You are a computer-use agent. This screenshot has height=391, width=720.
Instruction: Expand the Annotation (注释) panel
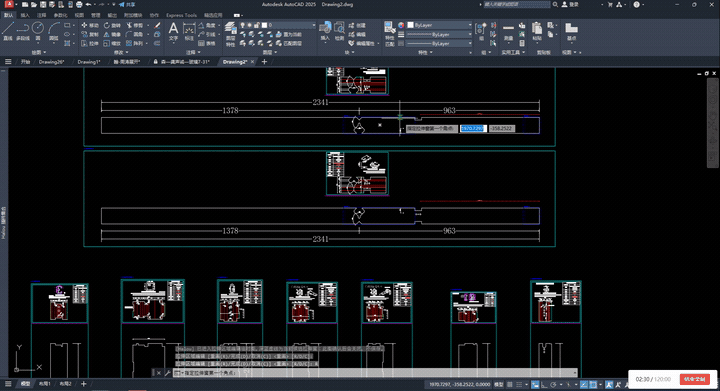pos(193,52)
